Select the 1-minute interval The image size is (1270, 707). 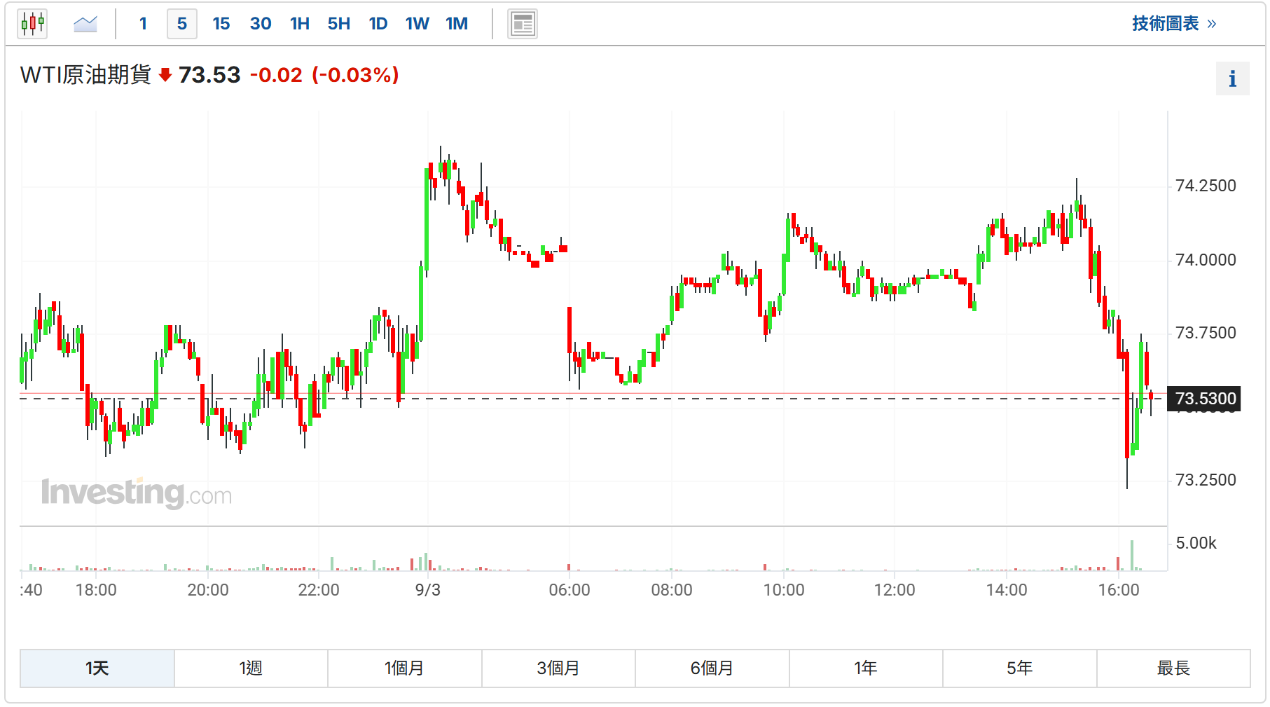coord(143,23)
